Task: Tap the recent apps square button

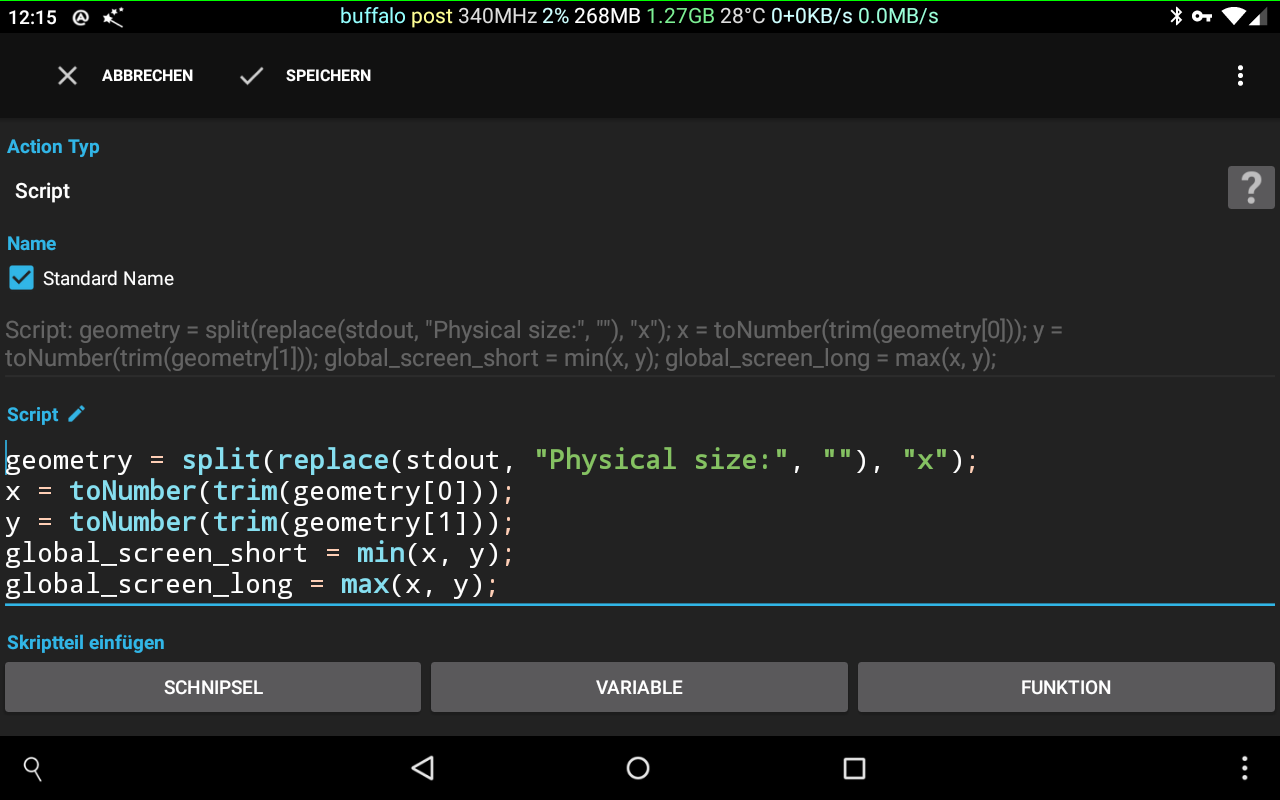Action: pyautogui.click(x=854, y=768)
